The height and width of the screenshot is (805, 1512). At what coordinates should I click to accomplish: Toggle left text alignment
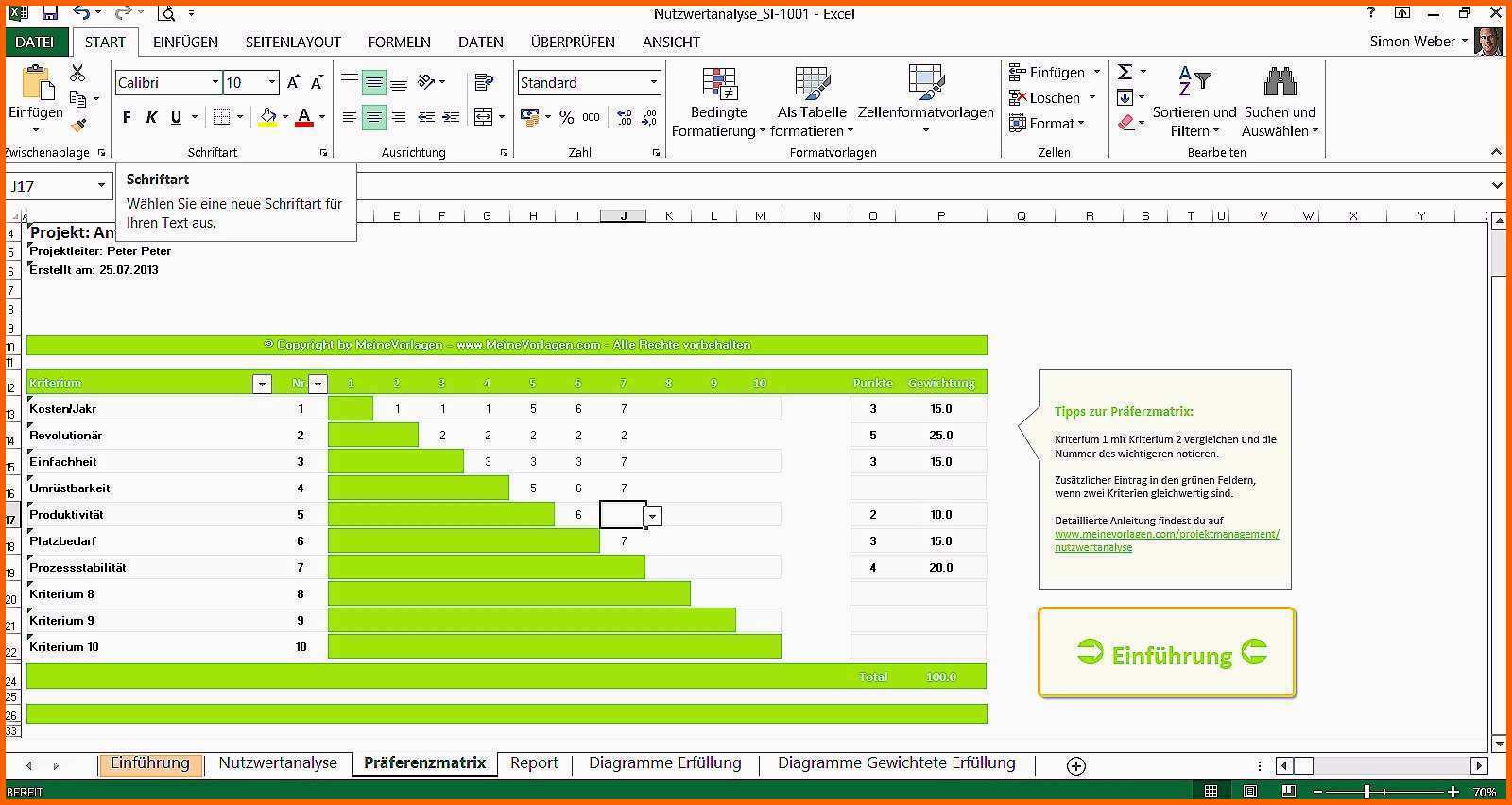[350, 117]
